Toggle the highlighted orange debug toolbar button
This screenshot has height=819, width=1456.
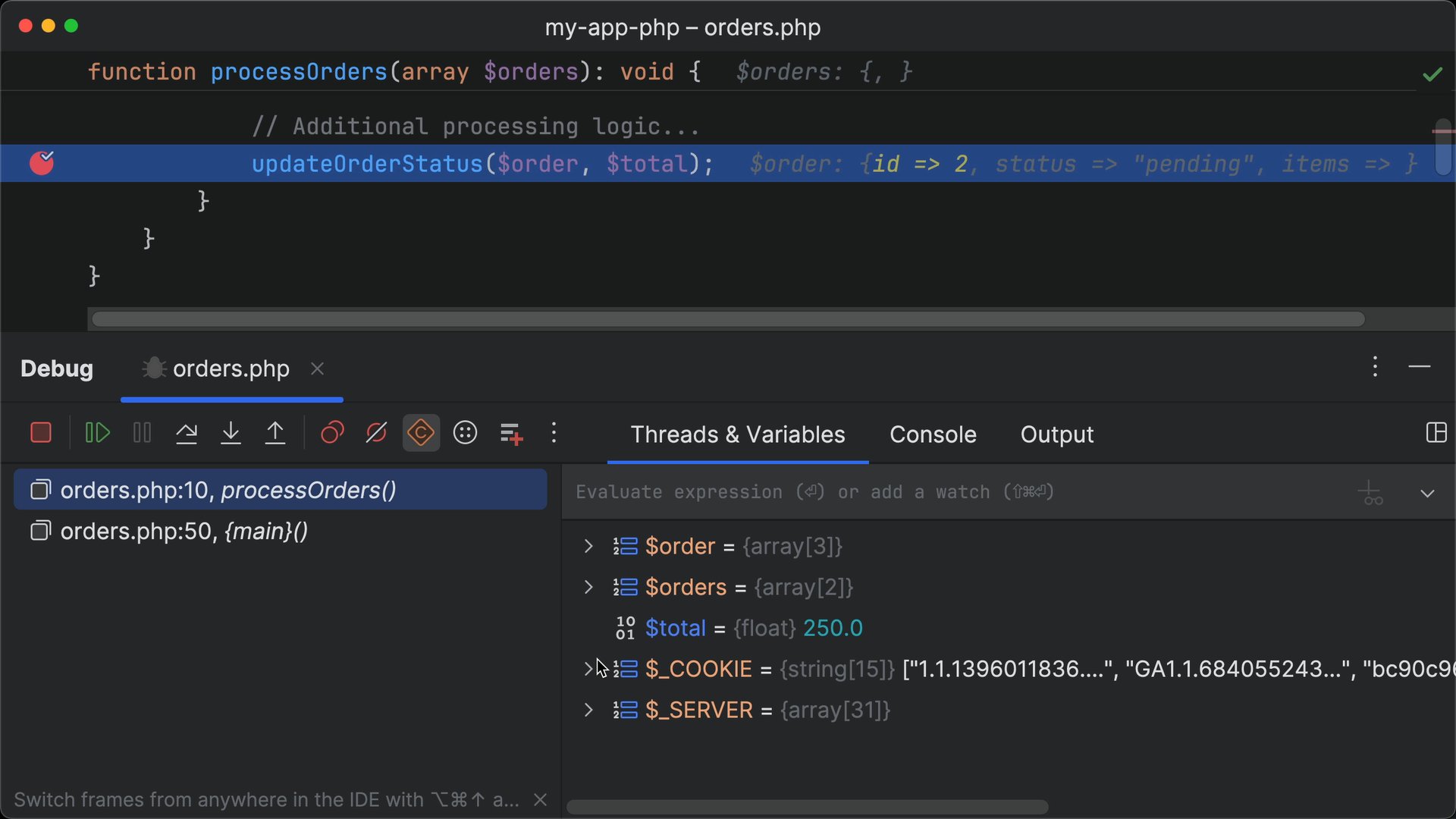click(421, 433)
